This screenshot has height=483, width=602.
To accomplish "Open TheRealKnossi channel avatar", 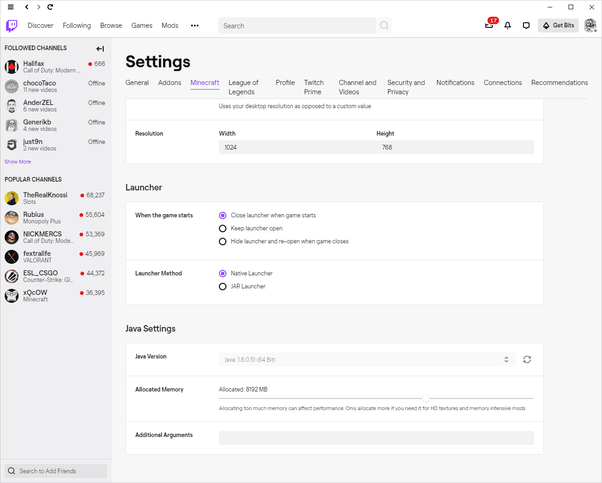I will click(x=12, y=198).
